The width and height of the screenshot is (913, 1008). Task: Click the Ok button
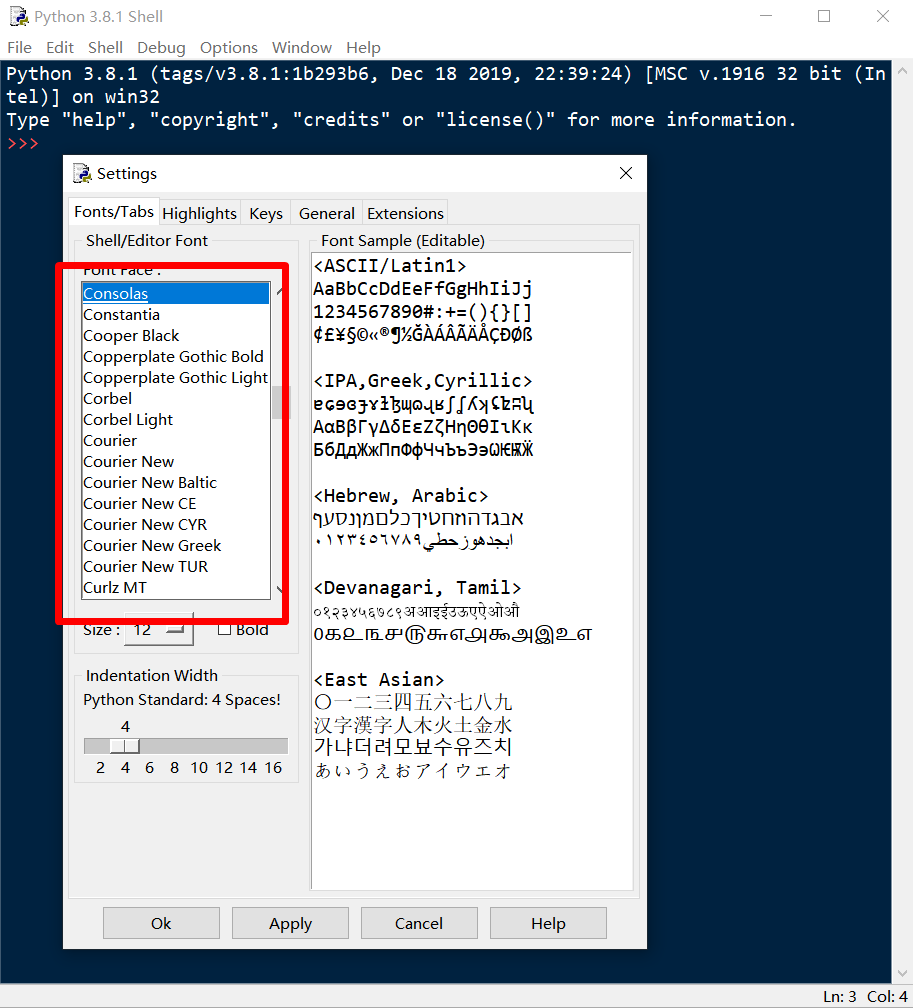161,923
